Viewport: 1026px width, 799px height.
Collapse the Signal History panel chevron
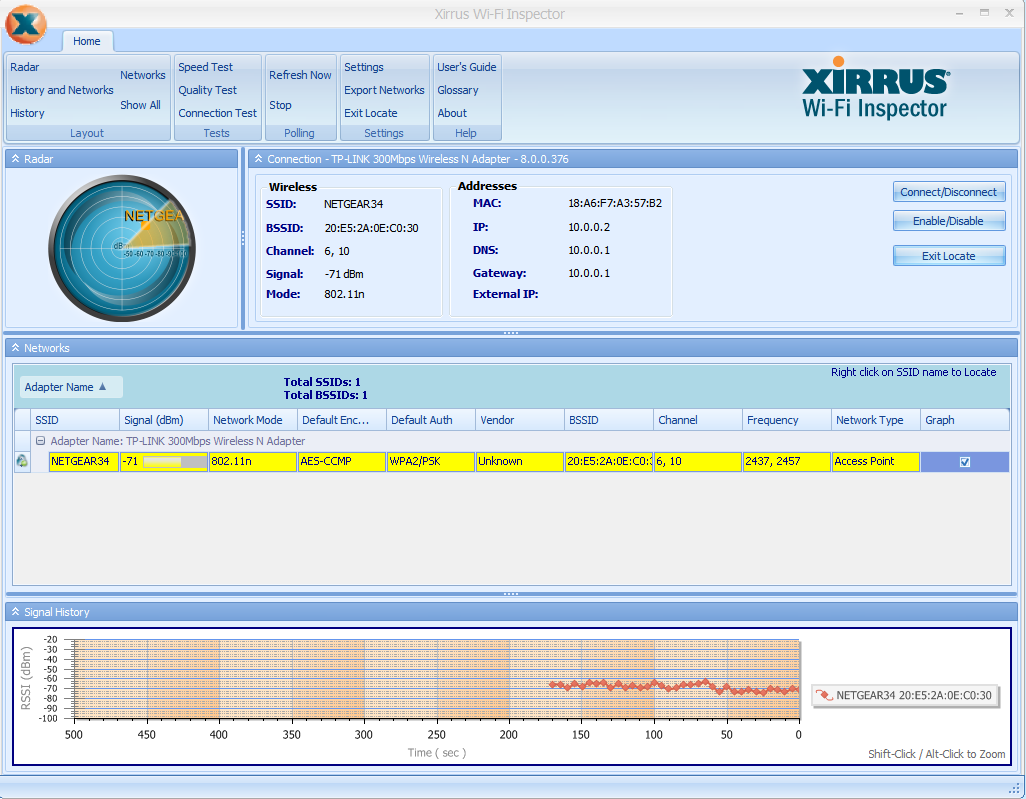(x=16, y=612)
